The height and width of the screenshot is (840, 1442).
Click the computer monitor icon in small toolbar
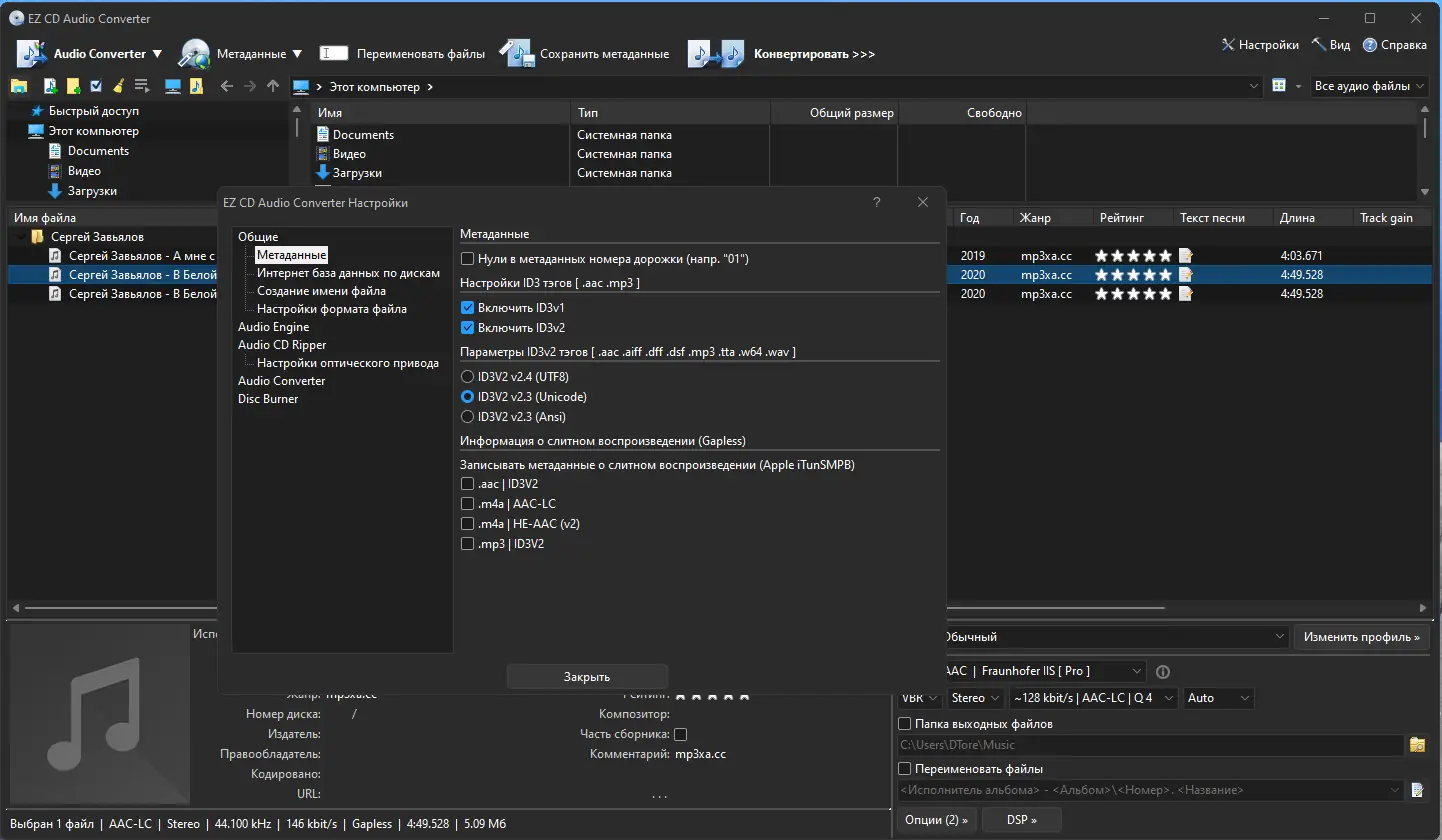[173, 87]
